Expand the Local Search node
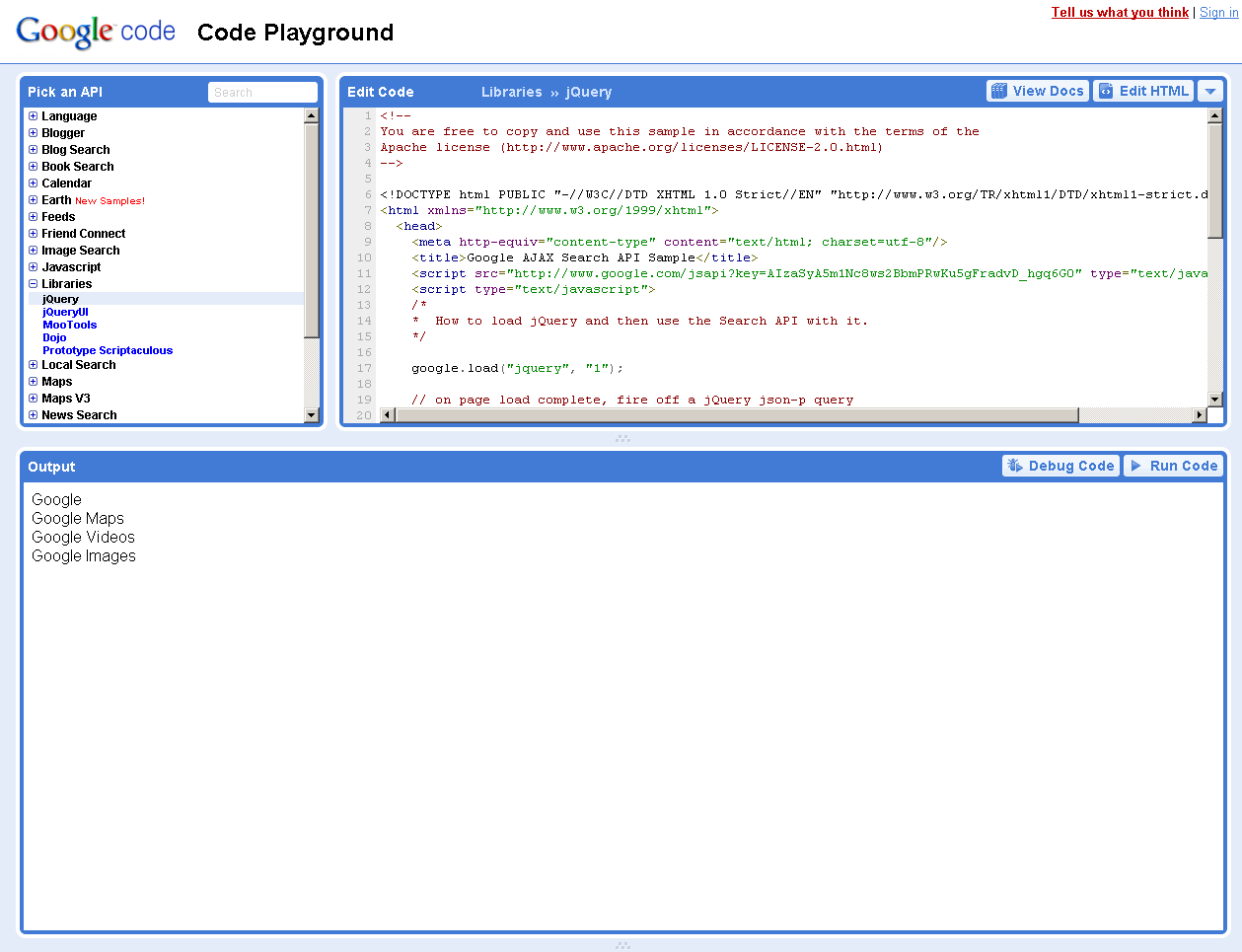The height and width of the screenshot is (952, 1242). (x=33, y=365)
